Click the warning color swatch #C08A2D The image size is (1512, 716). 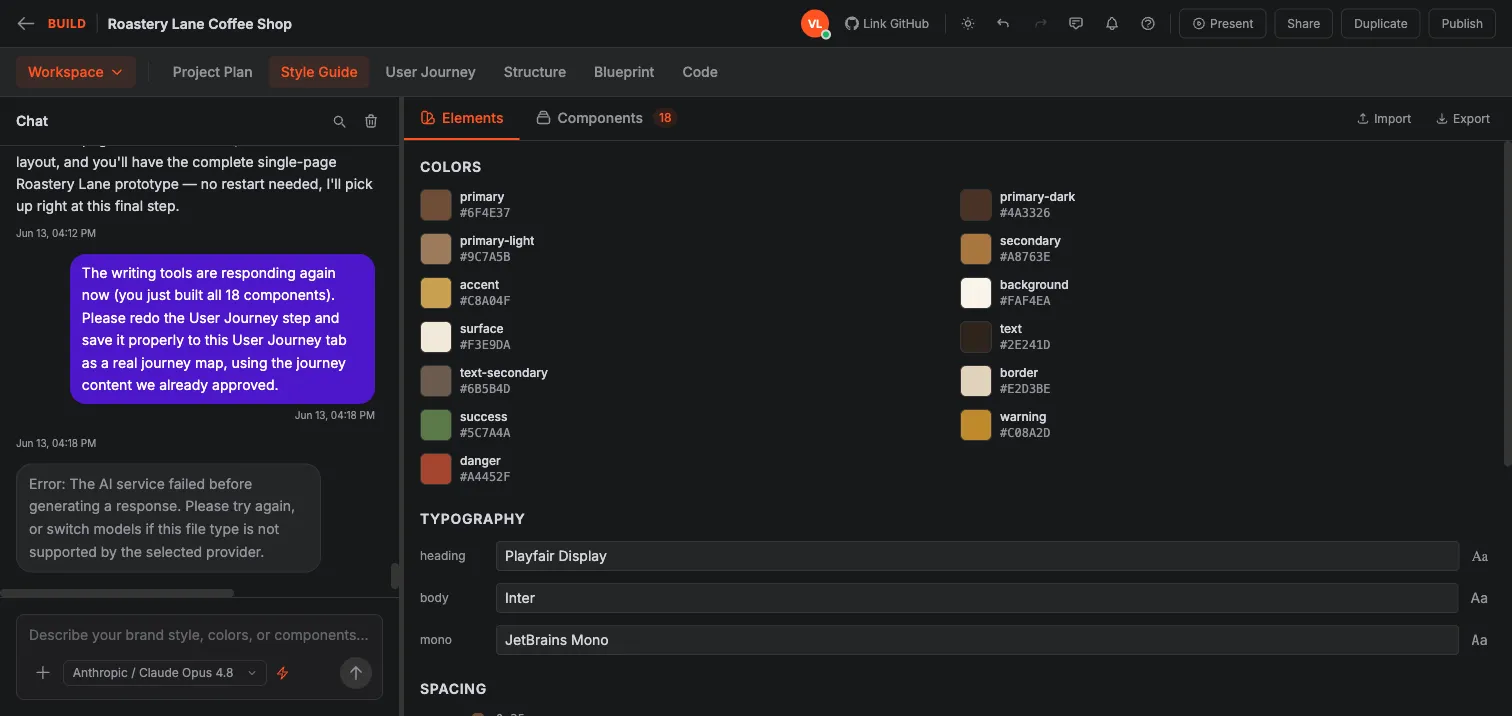tap(976, 425)
